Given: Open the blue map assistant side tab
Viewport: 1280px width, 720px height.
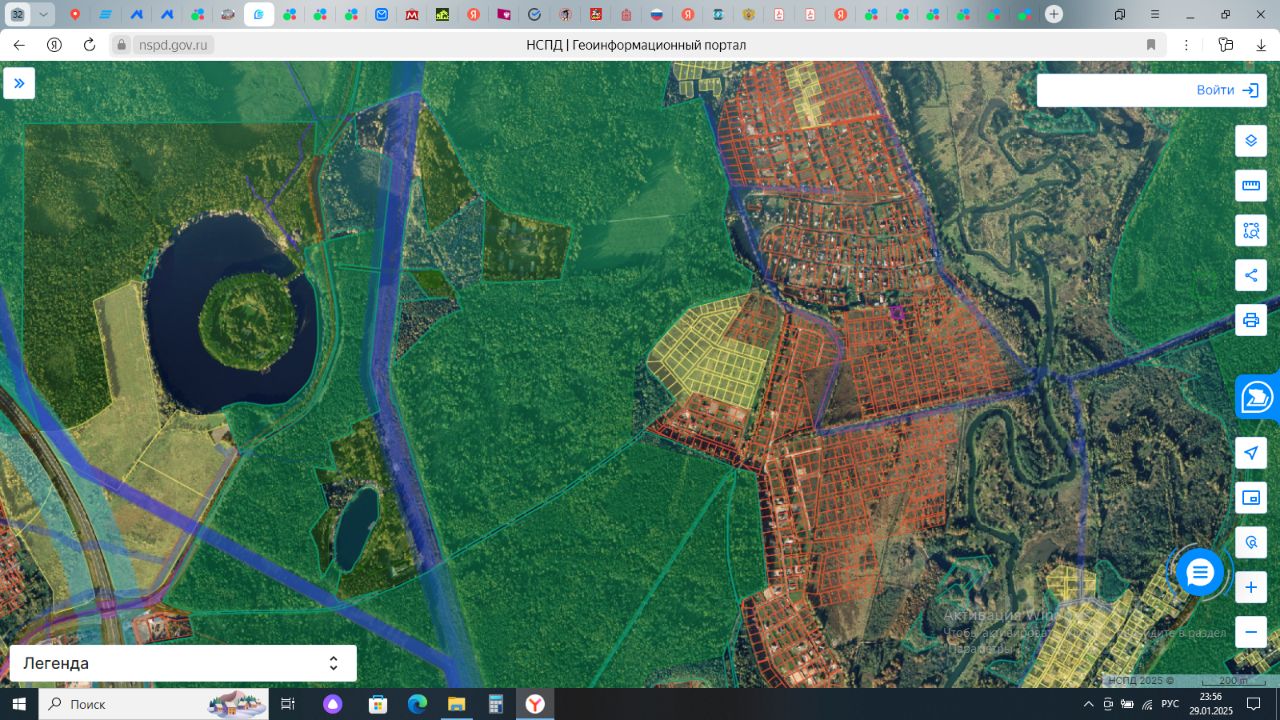Looking at the screenshot, I should 1258,397.
